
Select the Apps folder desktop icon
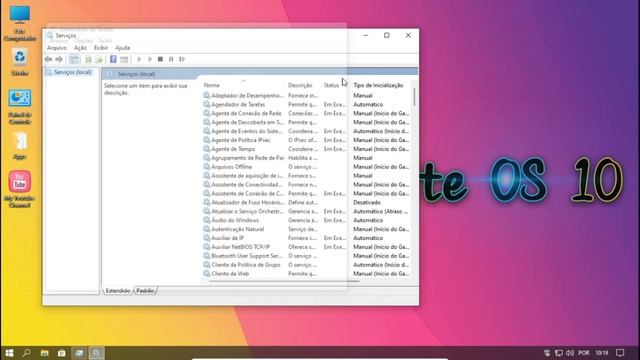point(20,146)
